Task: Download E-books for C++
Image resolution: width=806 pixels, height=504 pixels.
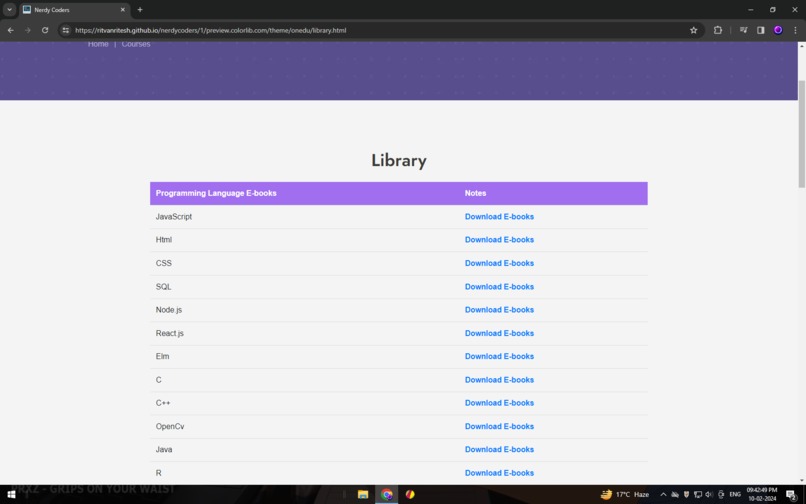Action: [499, 403]
